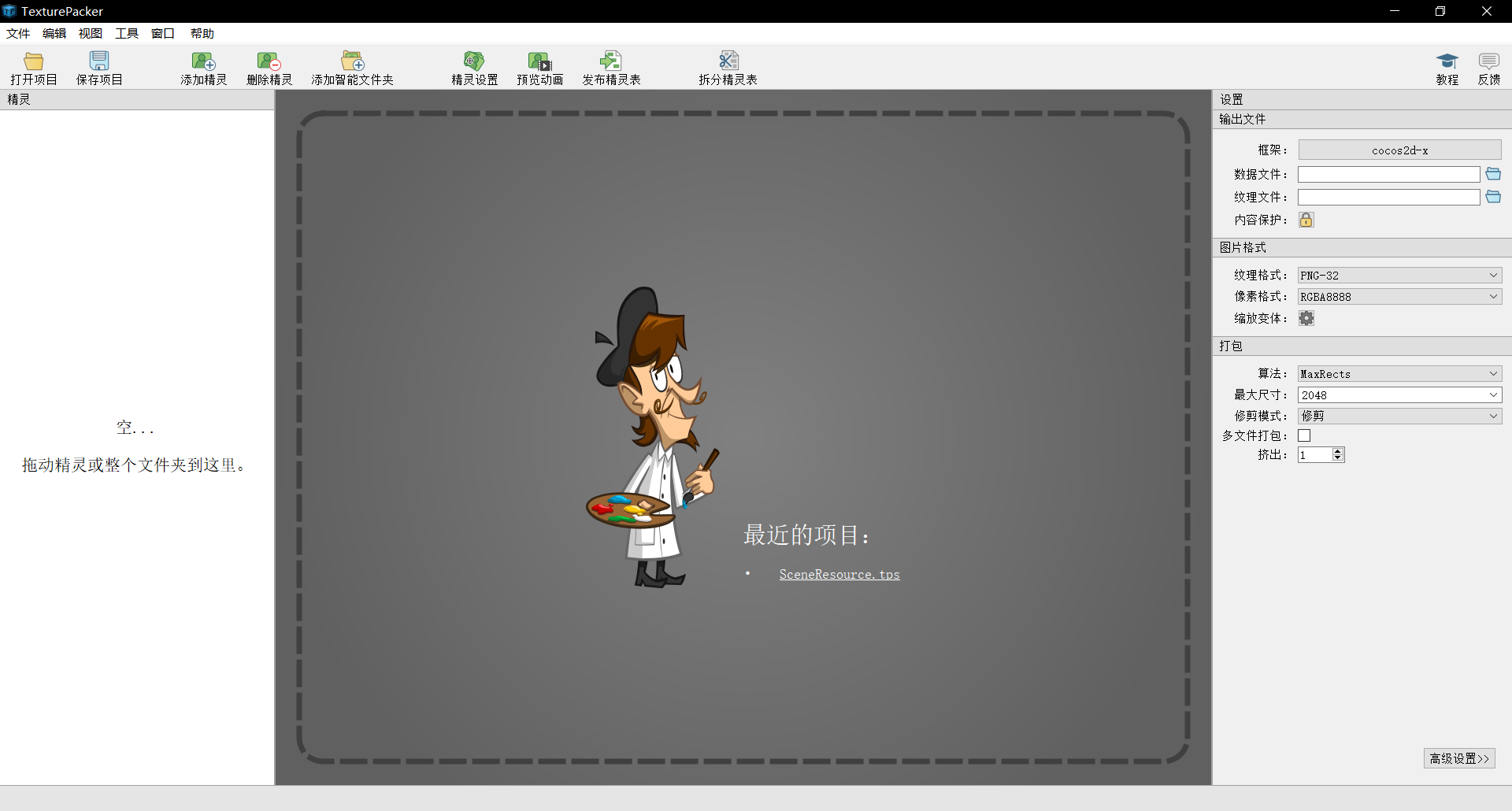
Task: Delete sprites via the 删除精灵 icon
Action: click(x=269, y=67)
